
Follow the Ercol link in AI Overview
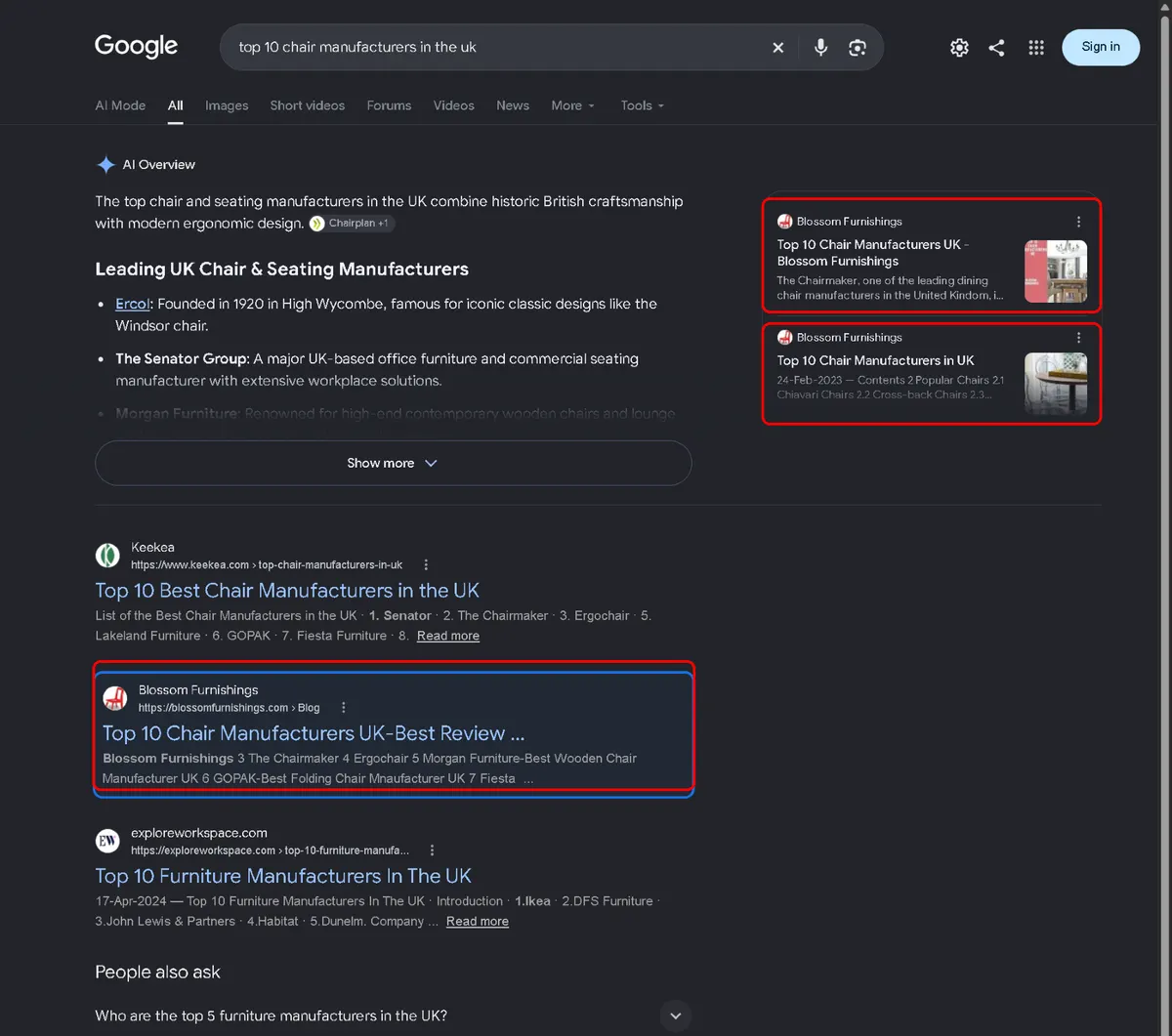pos(133,304)
